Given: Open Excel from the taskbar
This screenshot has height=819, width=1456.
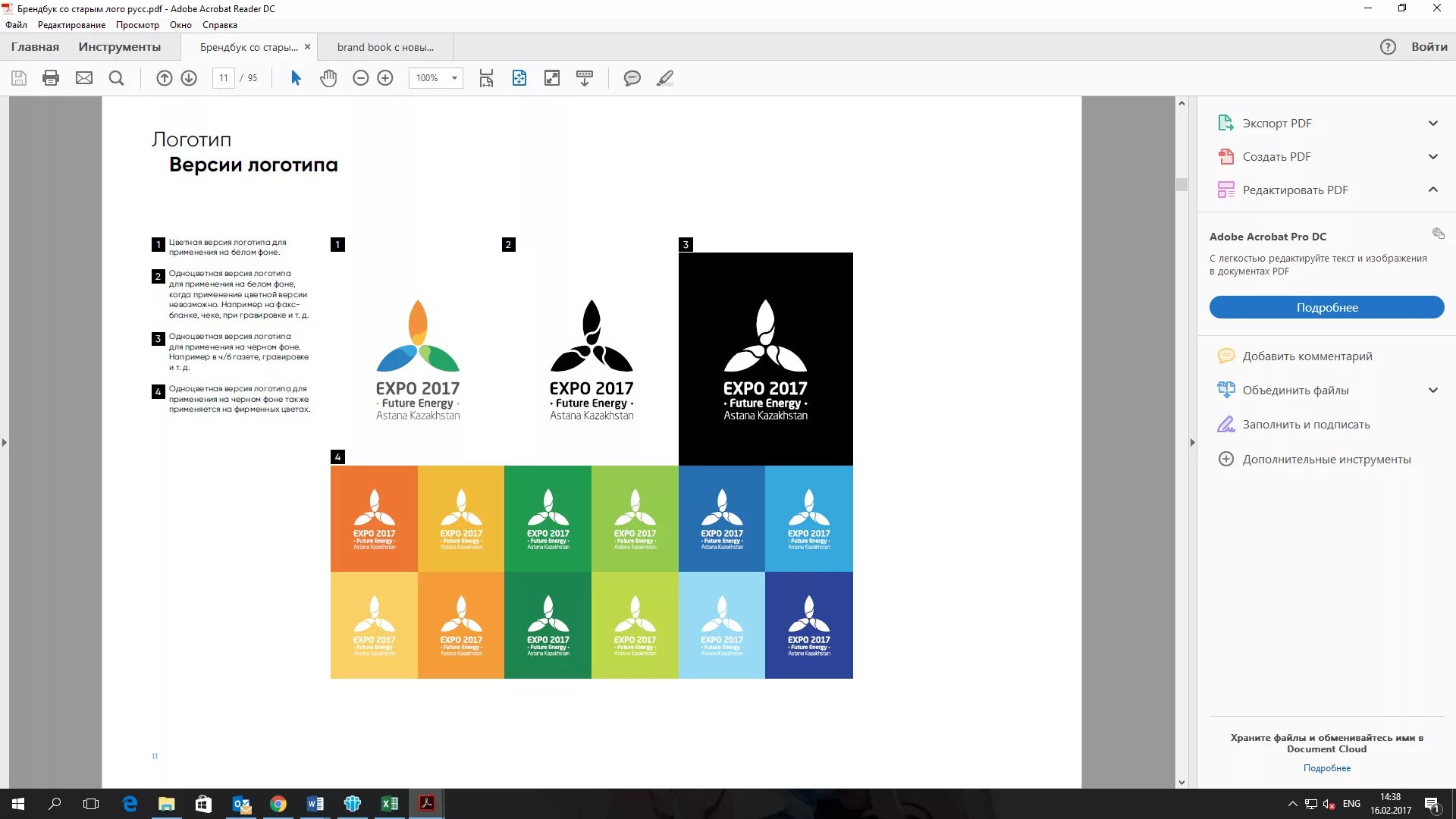Looking at the screenshot, I should pos(390,804).
